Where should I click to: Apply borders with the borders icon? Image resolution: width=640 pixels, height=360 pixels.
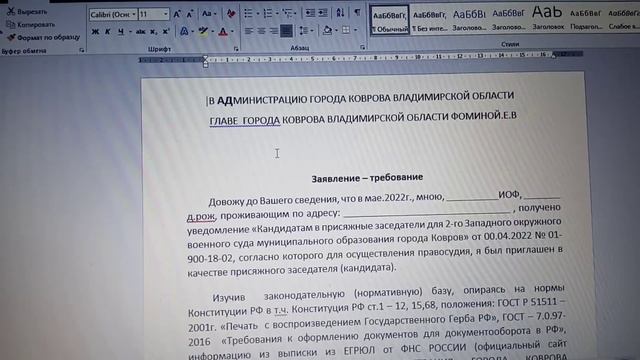click(346, 30)
